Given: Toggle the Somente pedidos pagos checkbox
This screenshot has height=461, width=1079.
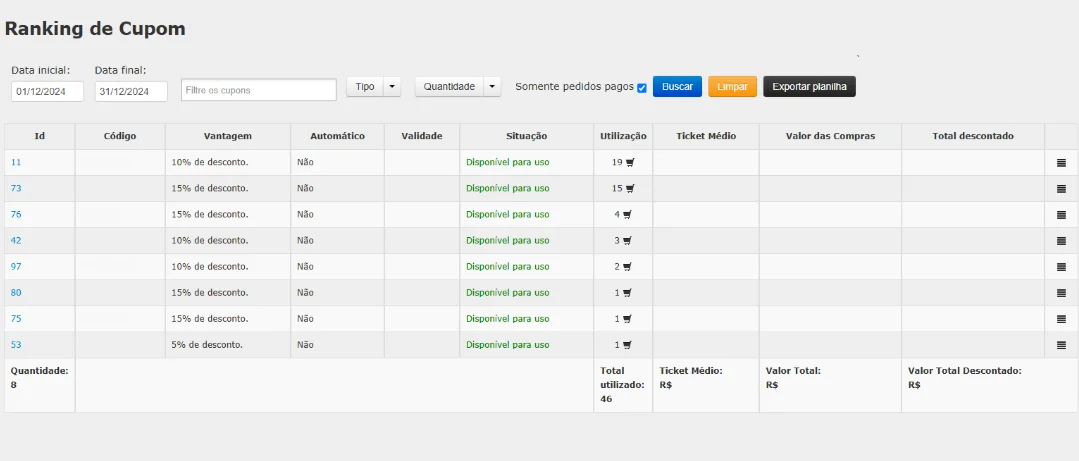Looking at the screenshot, I should click(x=642, y=87).
